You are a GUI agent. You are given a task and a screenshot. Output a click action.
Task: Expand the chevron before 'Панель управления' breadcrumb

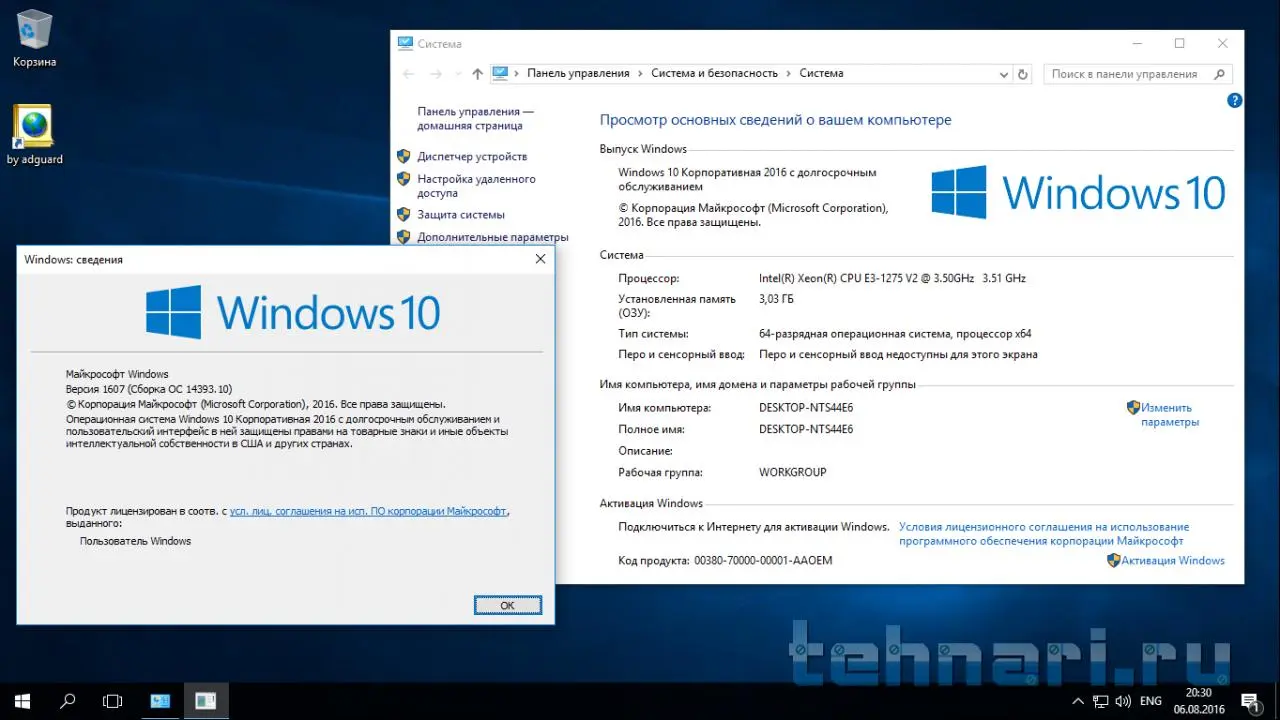click(x=517, y=73)
